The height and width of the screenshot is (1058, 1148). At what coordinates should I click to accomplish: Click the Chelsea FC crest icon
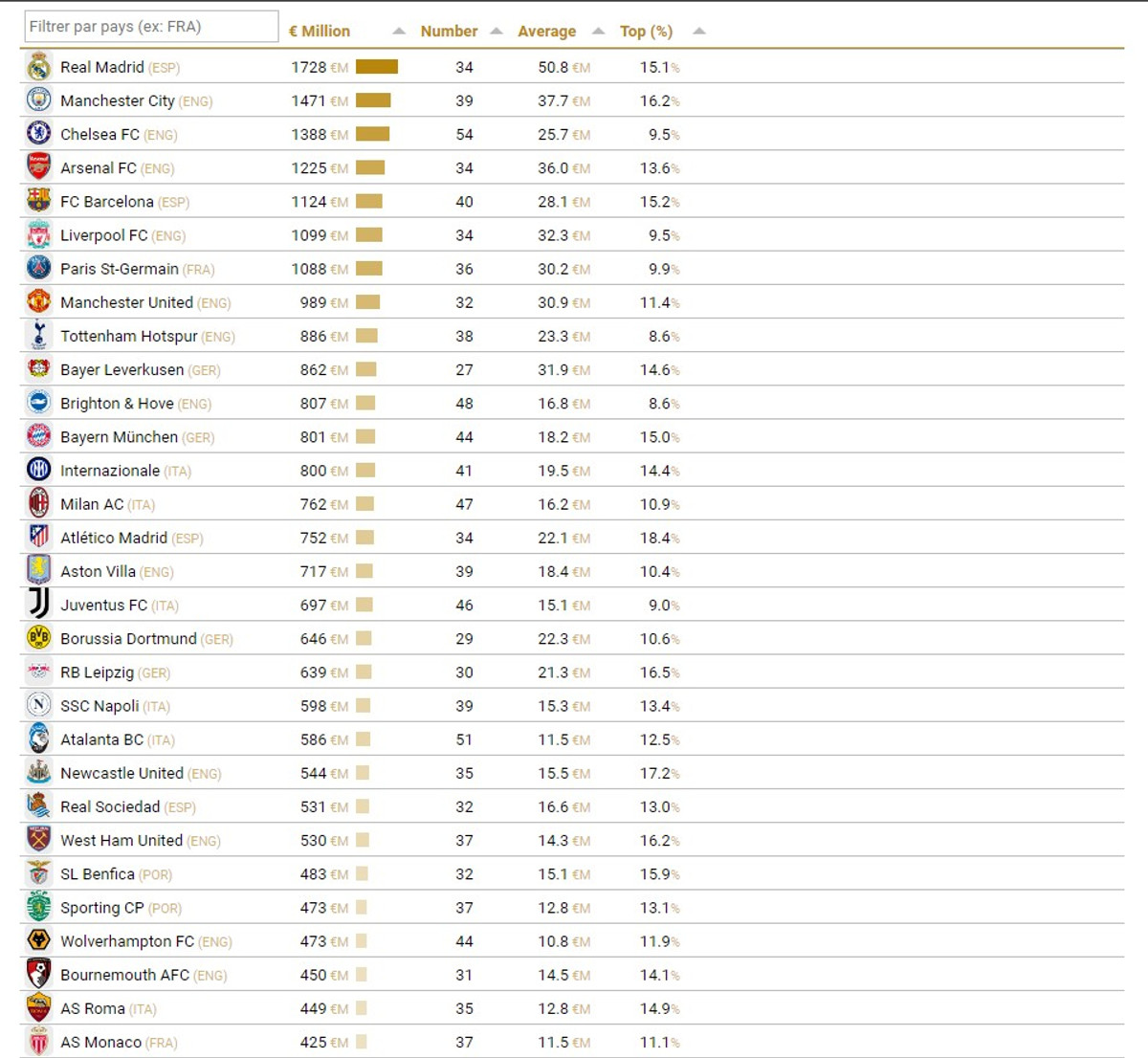[x=38, y=134]
